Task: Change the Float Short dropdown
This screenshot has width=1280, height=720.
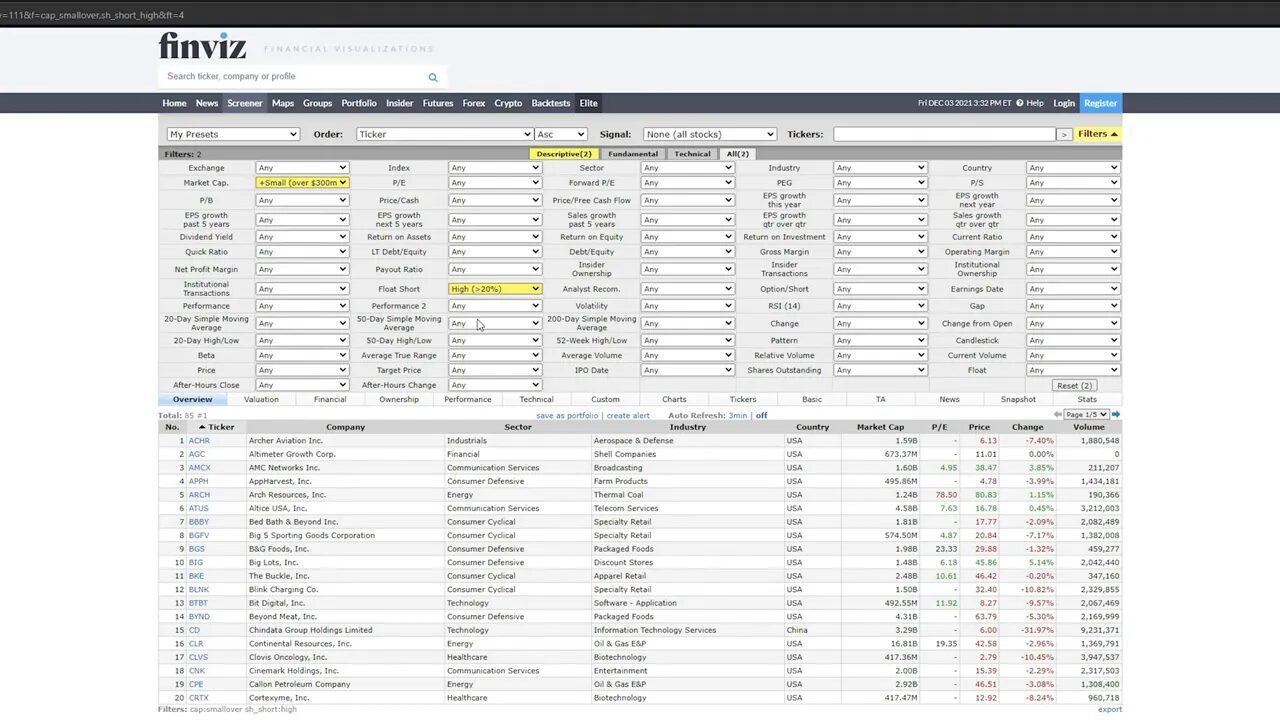Action: (x=494, y=288)
